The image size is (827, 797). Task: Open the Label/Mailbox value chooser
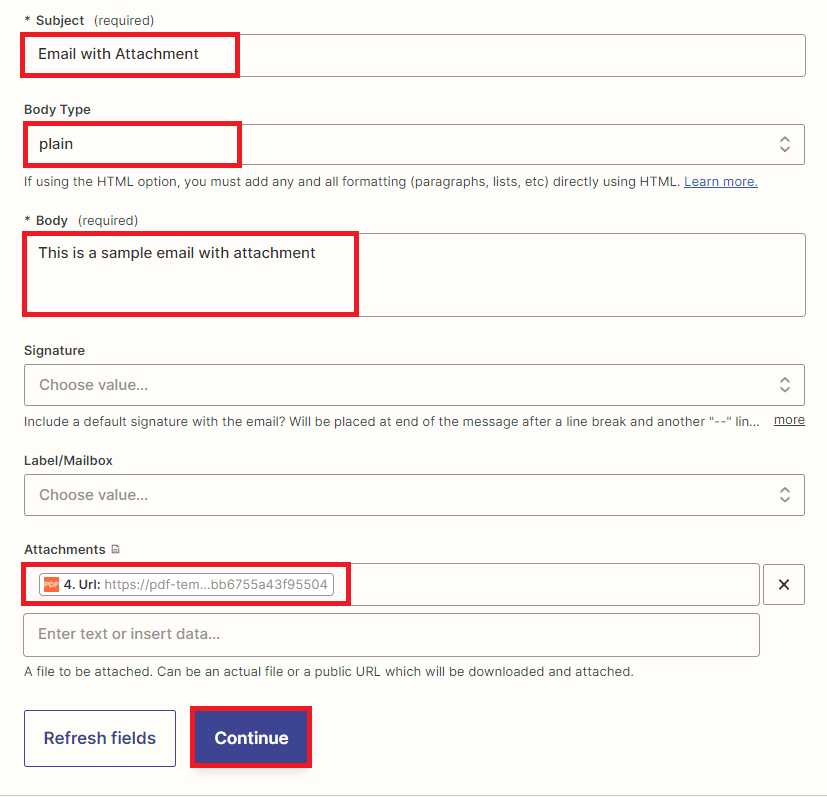400,494
